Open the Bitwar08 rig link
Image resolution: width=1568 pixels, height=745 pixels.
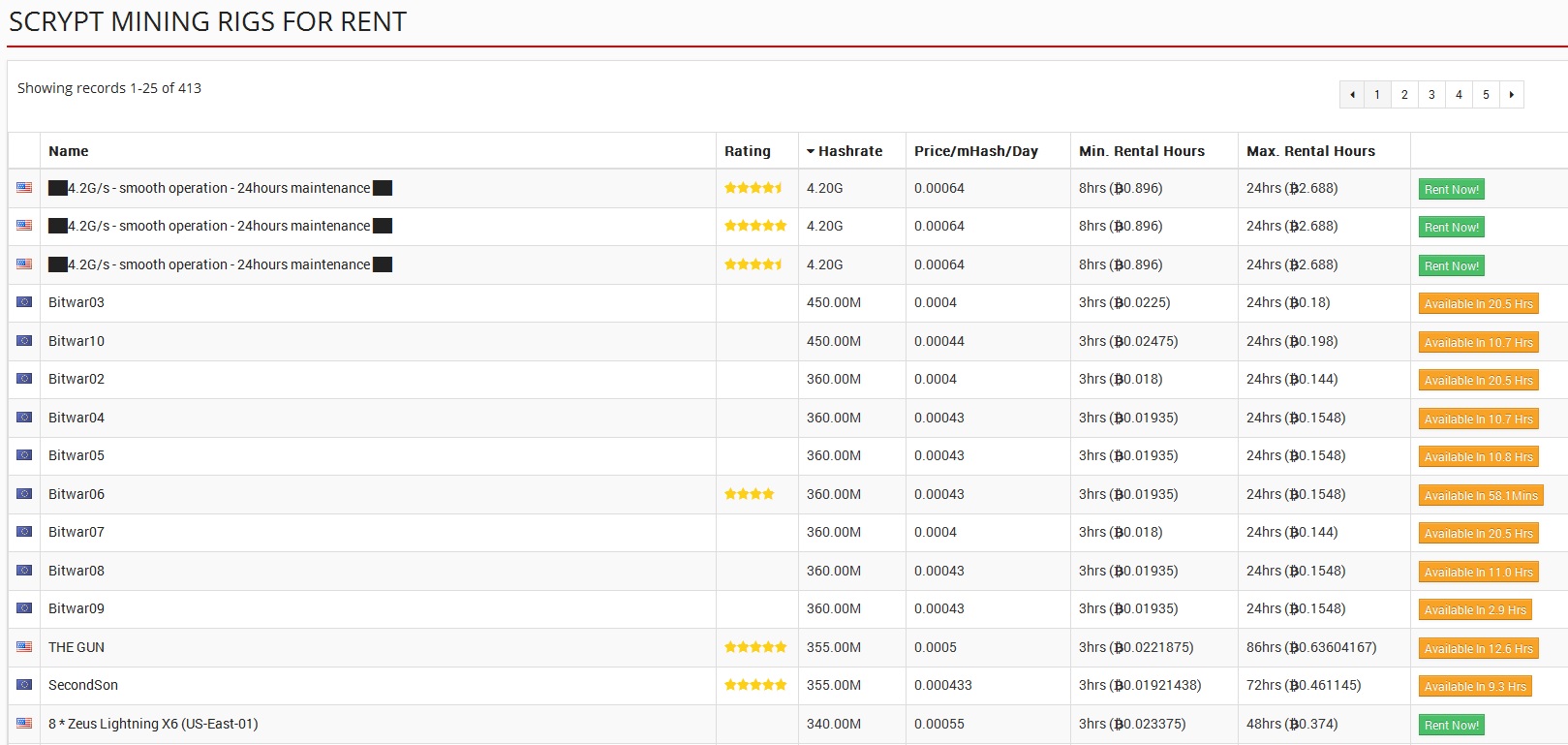77,571
